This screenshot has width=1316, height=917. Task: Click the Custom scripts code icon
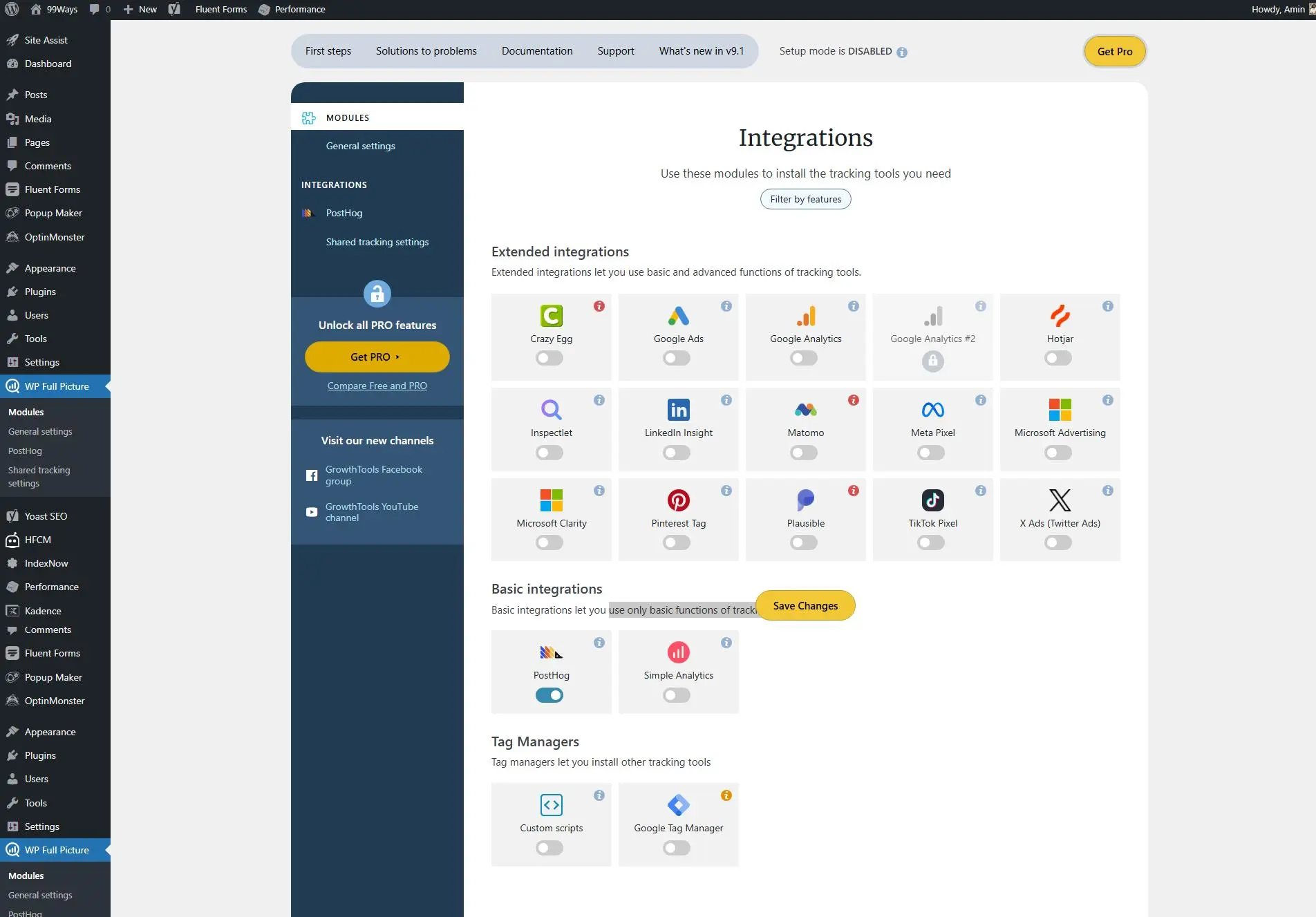coord(551,805)
